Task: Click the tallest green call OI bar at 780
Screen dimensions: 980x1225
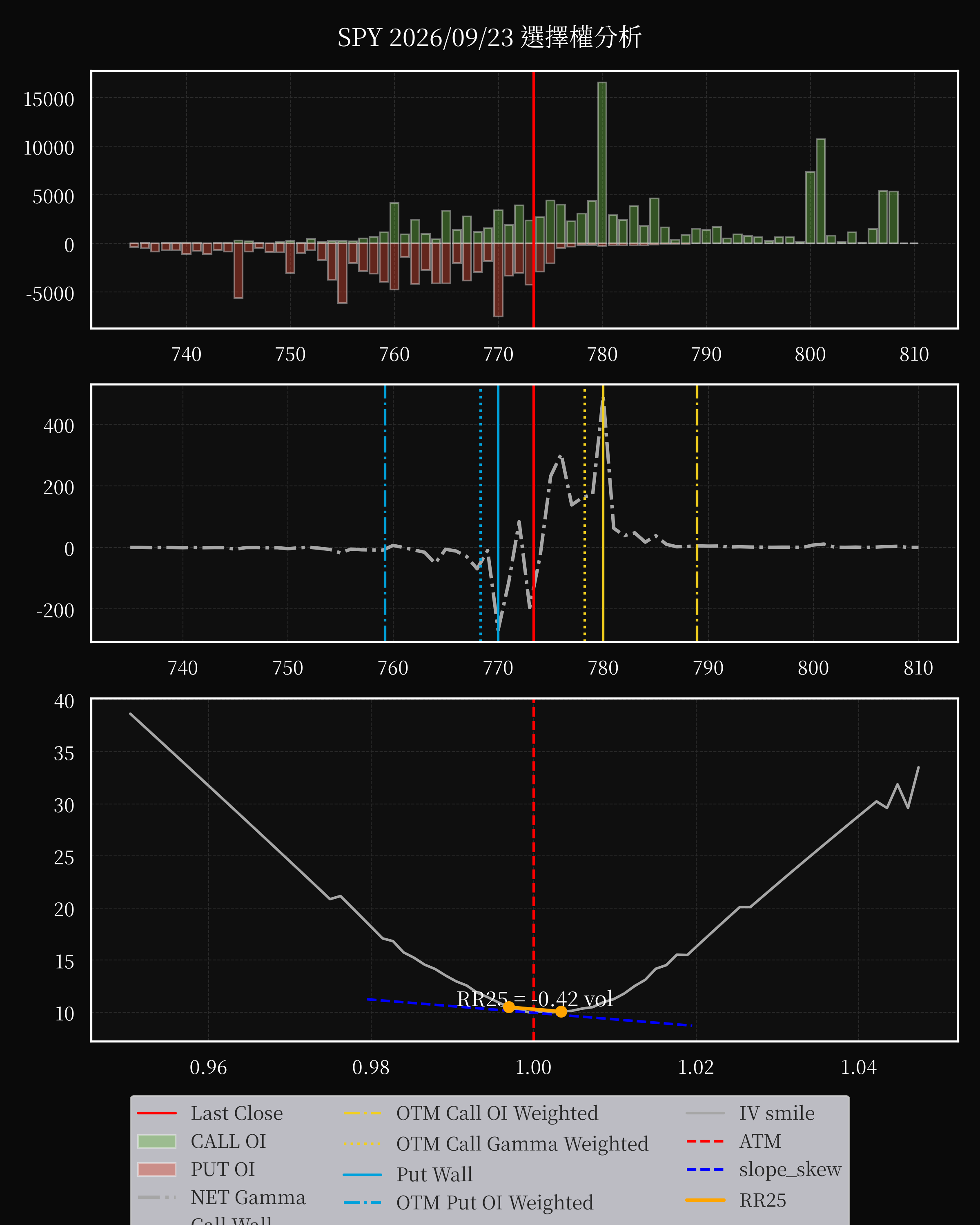Action: pyautogui.click(x=602, y=163)
